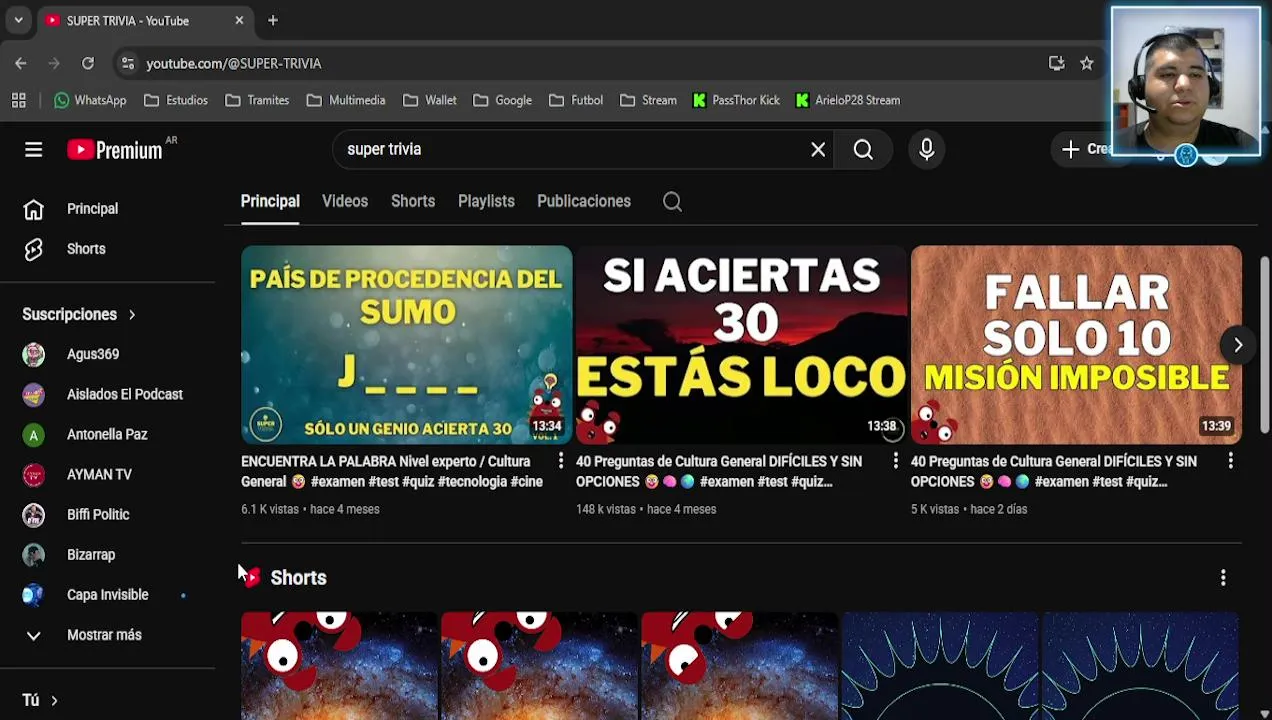Open the YouTube hamburger guide menu
Image resolution: width=1272 pixels, height=720 pixels.
pyautogui.click(x=33, y=150)
